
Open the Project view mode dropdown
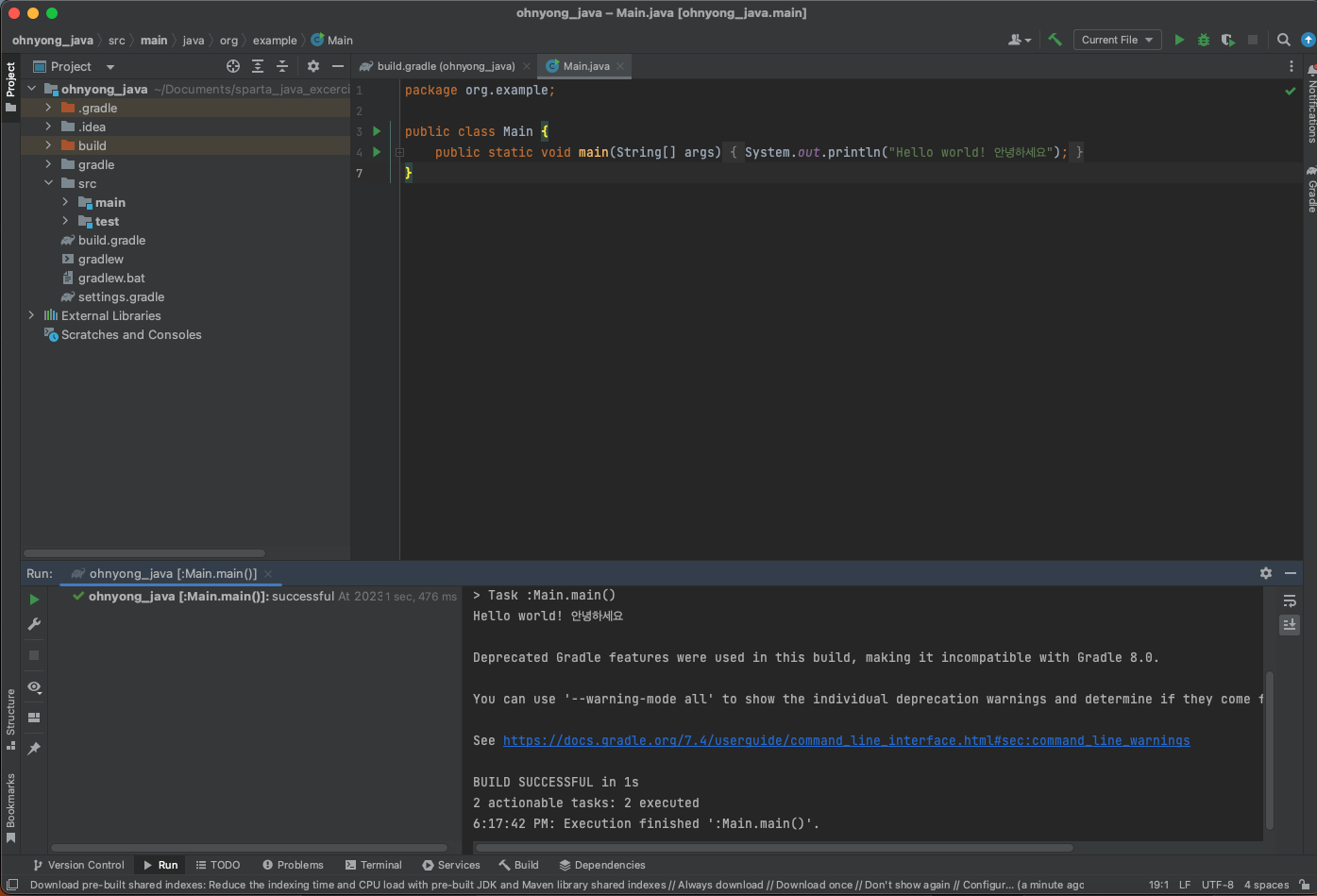point(74,66)
